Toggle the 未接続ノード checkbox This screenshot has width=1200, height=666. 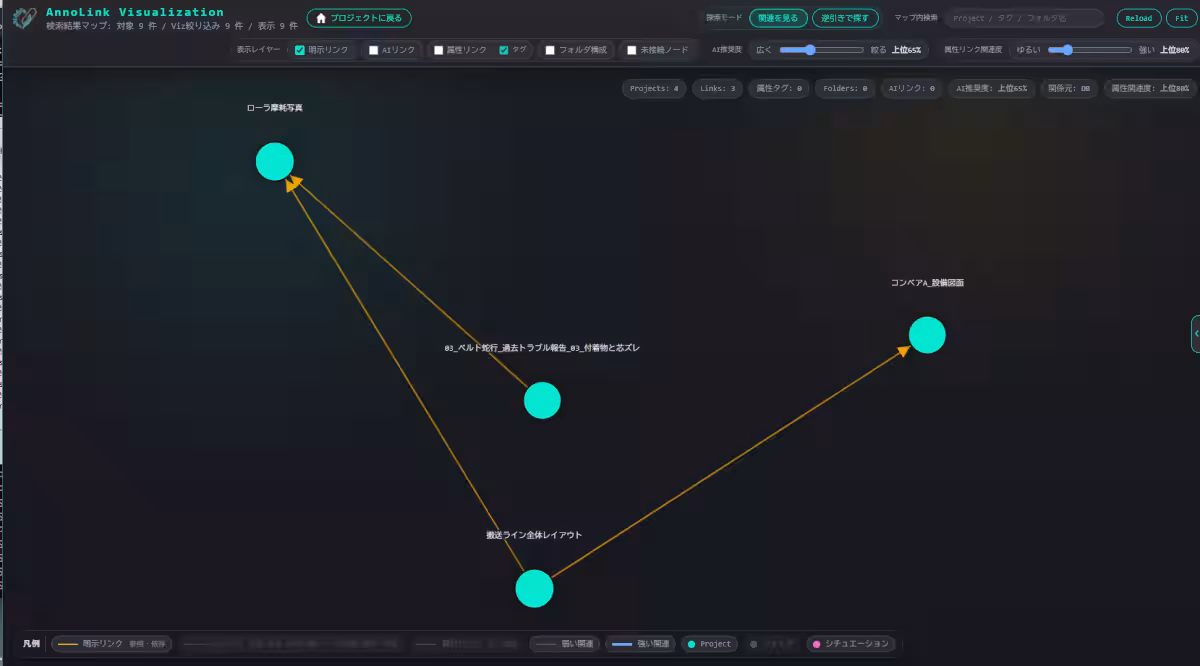click(632, 50)
